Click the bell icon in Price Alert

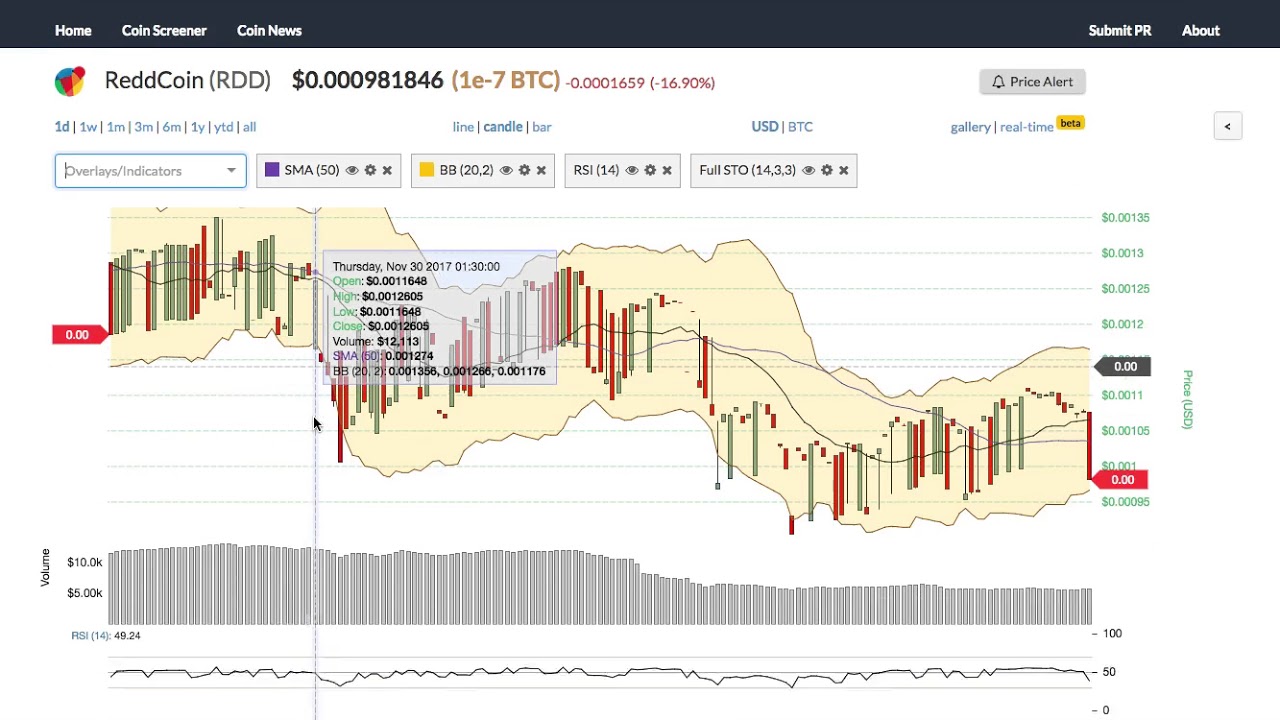coord(998,82)
